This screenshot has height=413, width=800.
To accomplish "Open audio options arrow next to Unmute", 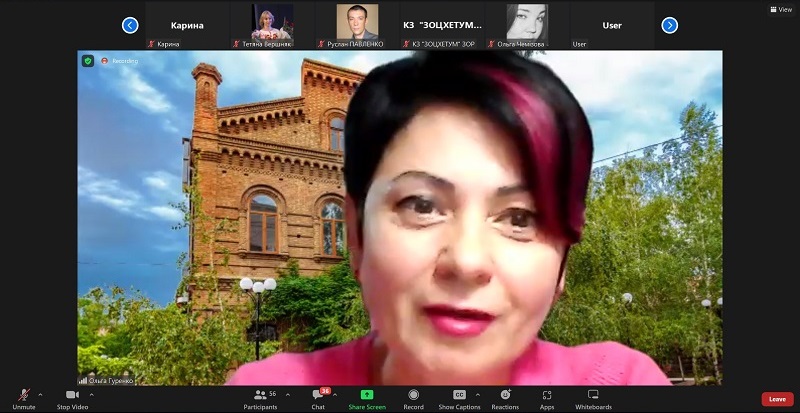I will click(x=40, y=395).
